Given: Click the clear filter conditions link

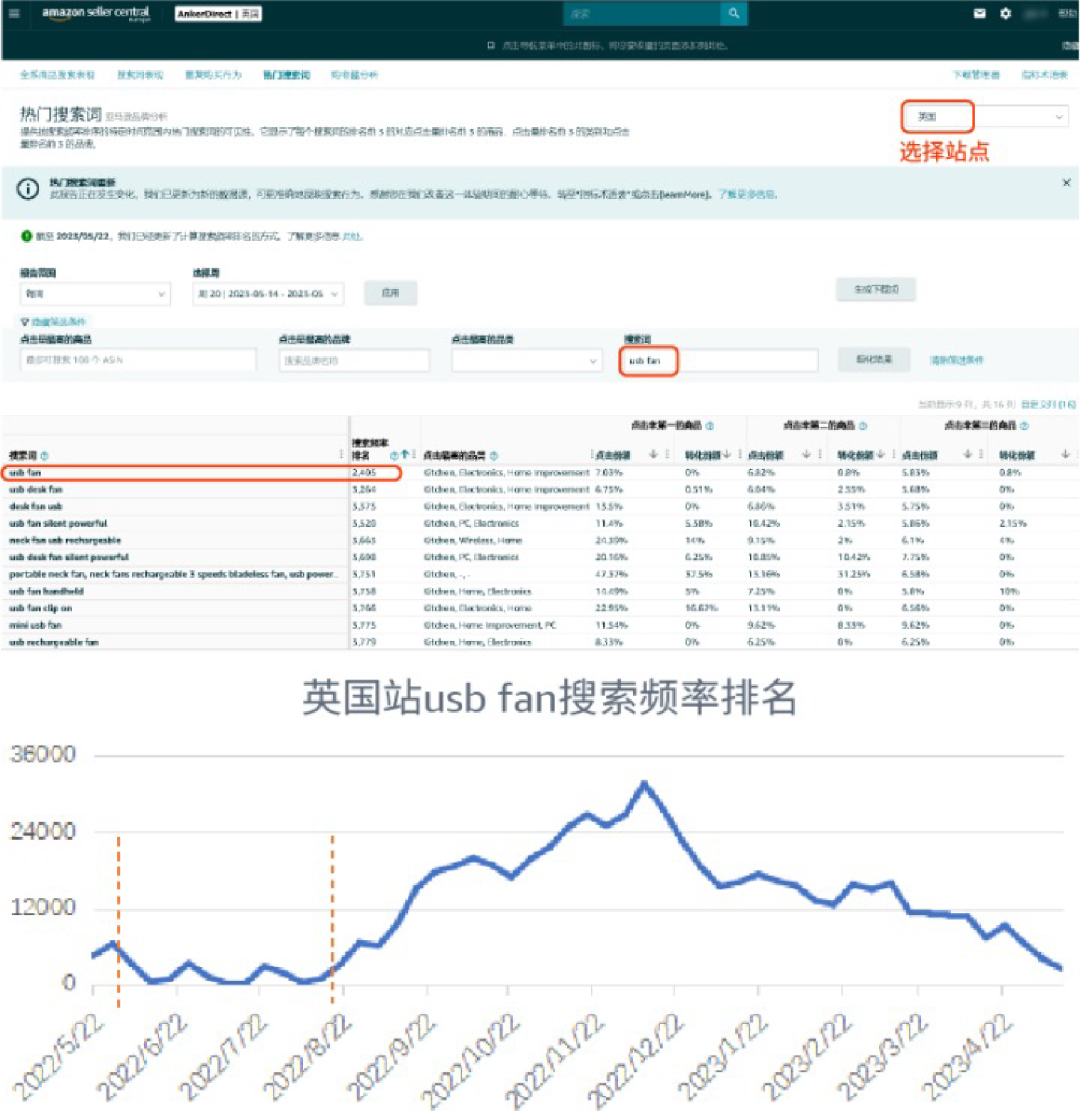Looking at the screenshot, I should point(956,361).
